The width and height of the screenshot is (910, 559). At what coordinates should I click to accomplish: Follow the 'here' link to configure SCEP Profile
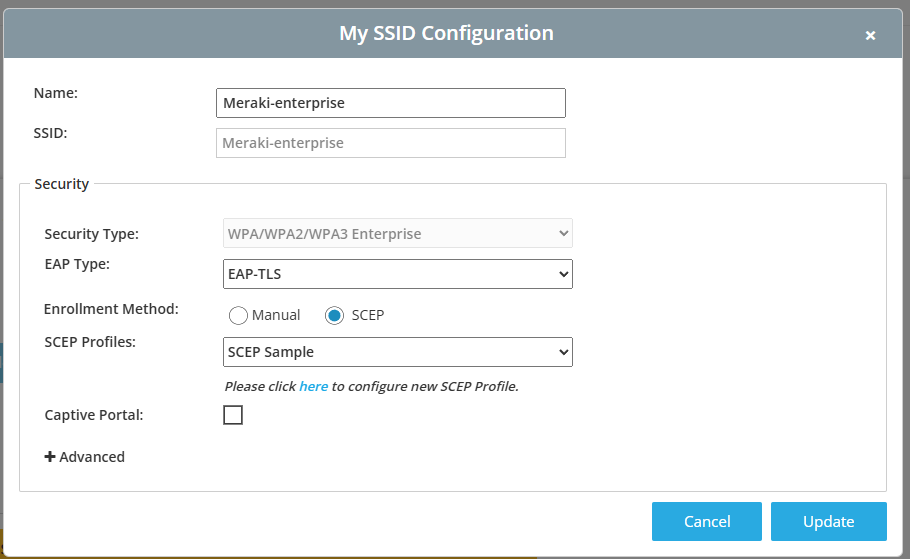tap(313, 386)
